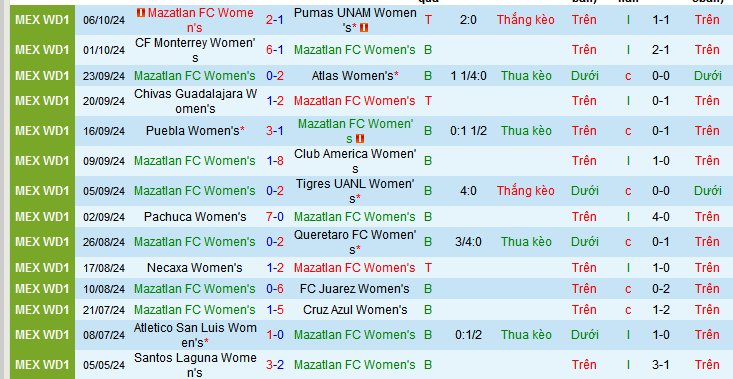Image resolution: width=733 pixels, height=379 pixels.
Task: Click the Thắng kèo result in the Tigres row
Action: (525, 191)
